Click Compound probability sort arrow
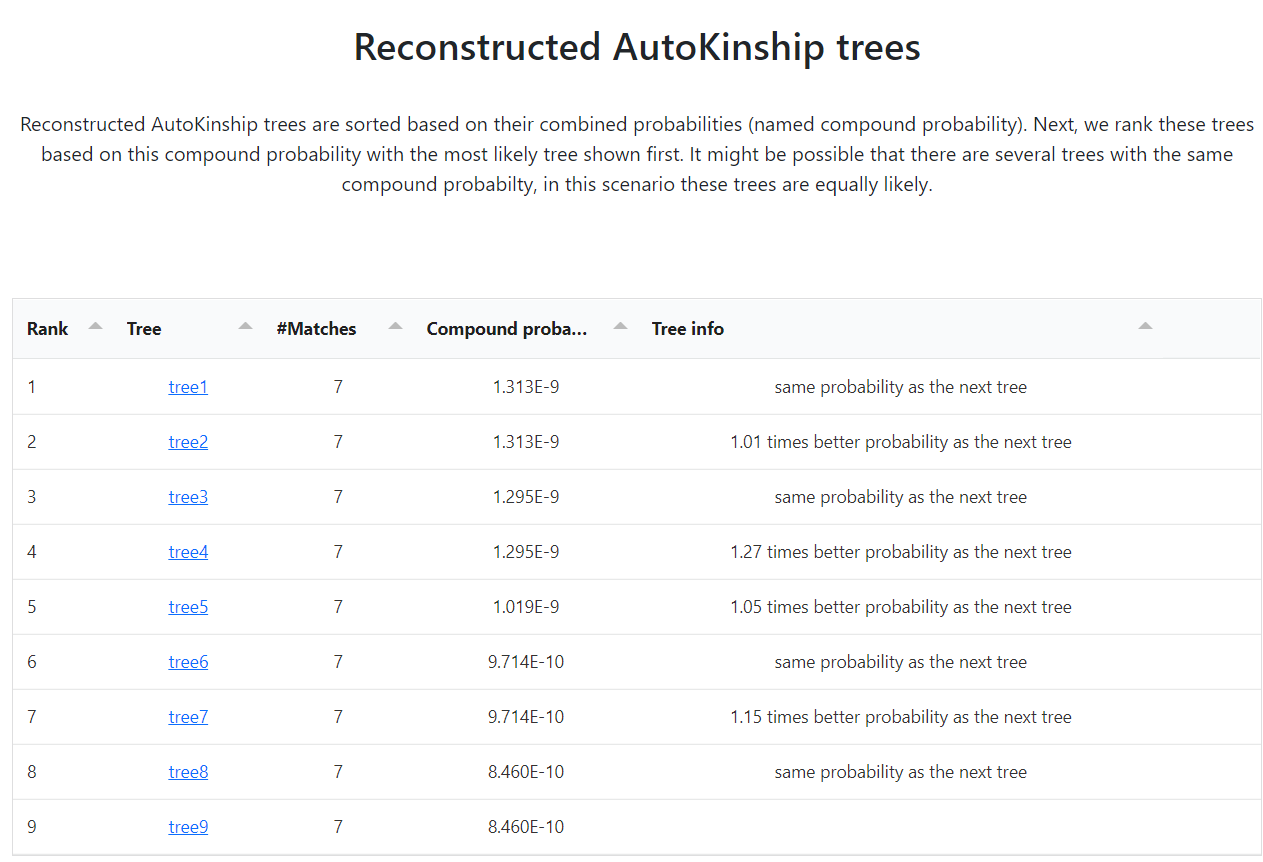Screen dimensions: 1263x862 pyautogui.click(x=620, y=326)
